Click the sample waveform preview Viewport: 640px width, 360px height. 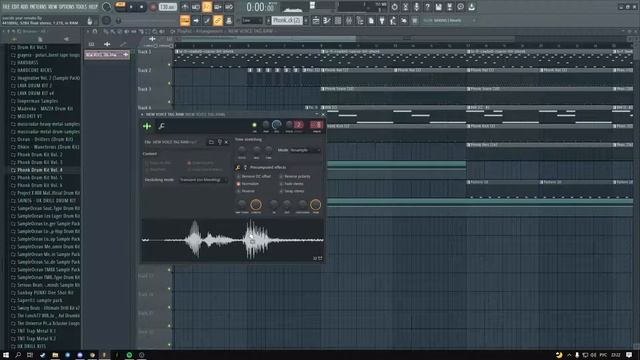pos(233,240)
